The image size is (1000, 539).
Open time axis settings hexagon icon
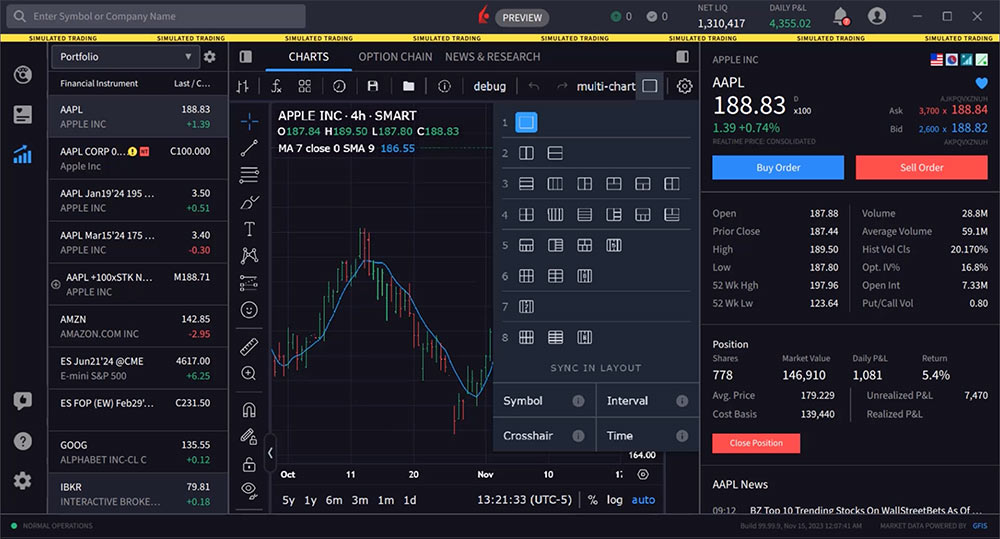pyautogui.click(x=643, y=474)
